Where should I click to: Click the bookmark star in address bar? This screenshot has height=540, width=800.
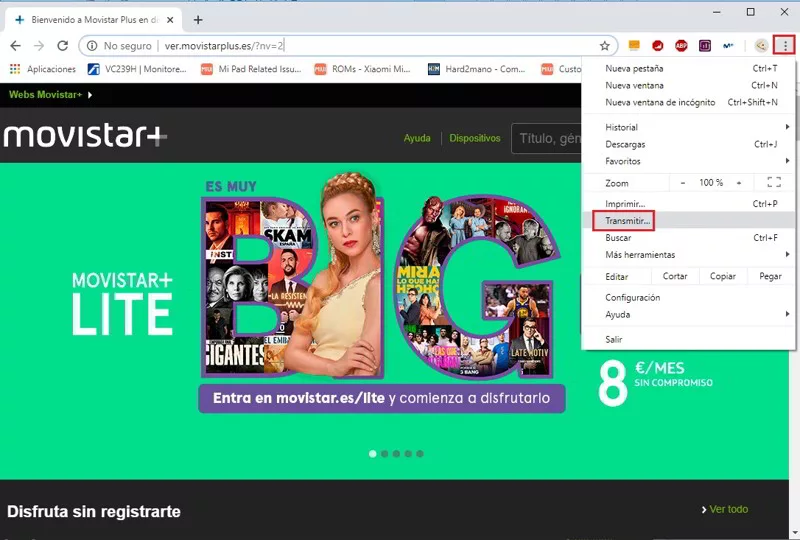tap(605, 46)
